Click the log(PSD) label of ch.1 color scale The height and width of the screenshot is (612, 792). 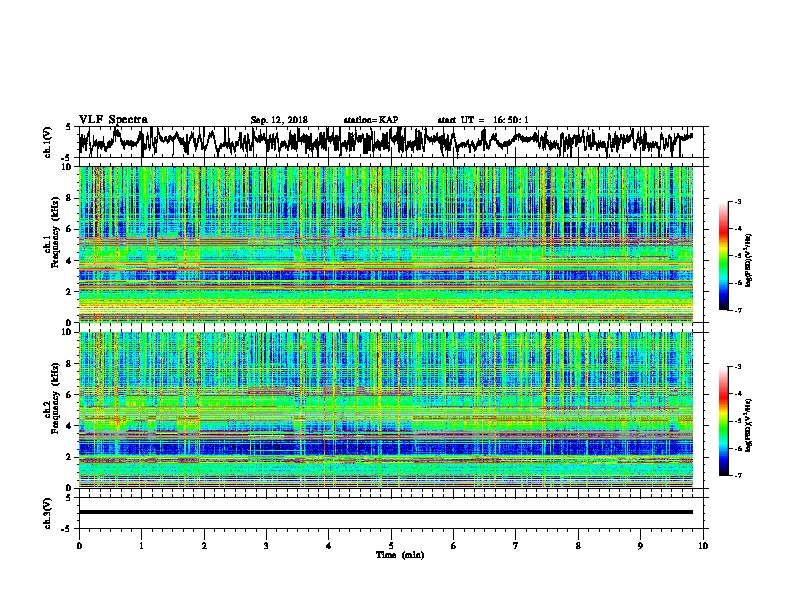click(x=748, y=261)
